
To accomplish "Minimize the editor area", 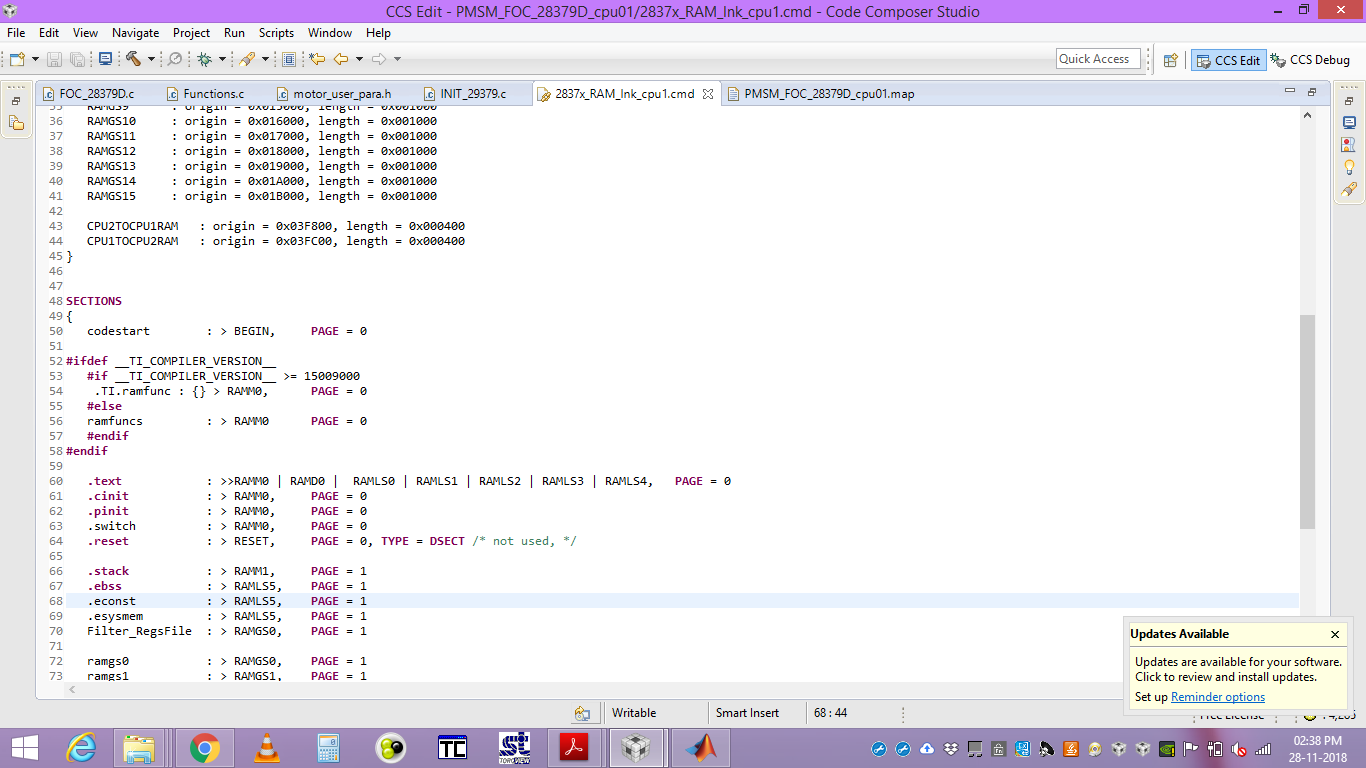I will click(1290, 91).
